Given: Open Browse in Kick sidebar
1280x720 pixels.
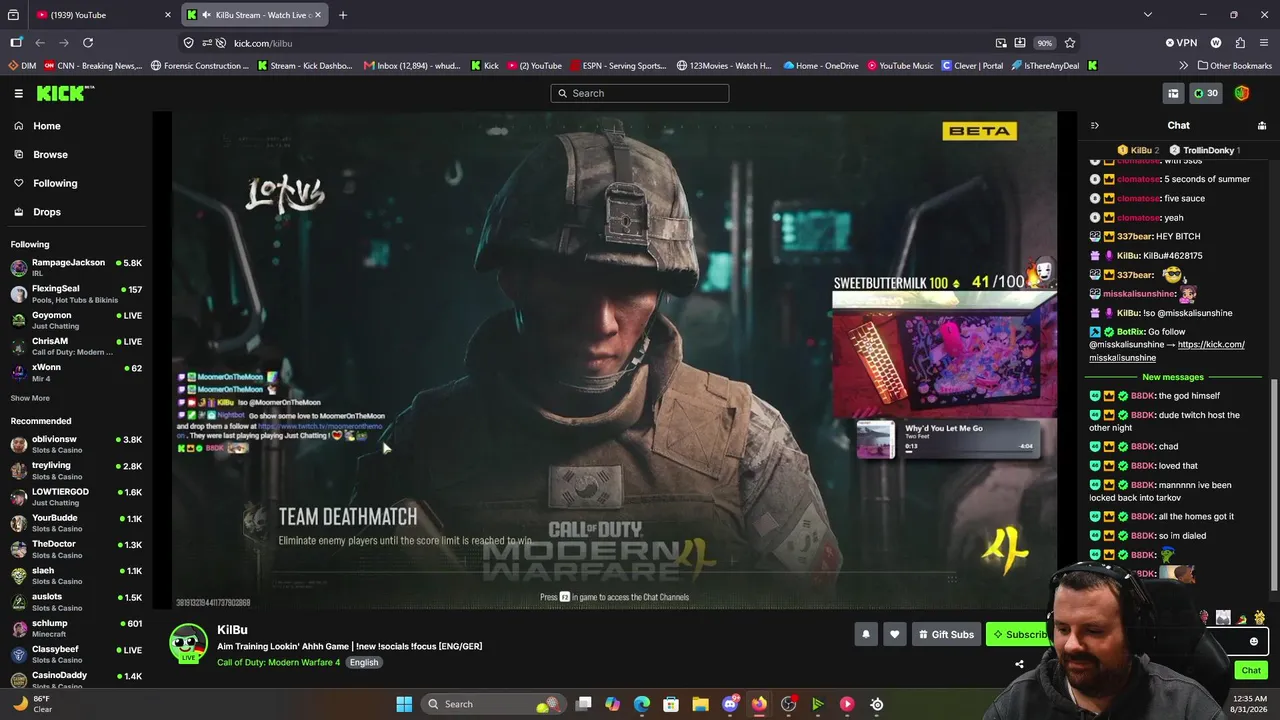Looking at the screenshot, I should 50,155.
